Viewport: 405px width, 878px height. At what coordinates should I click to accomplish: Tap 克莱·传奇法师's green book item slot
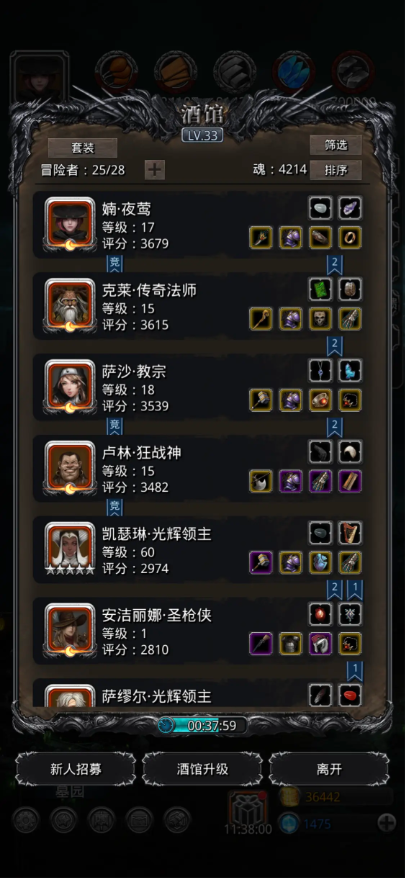320,289
